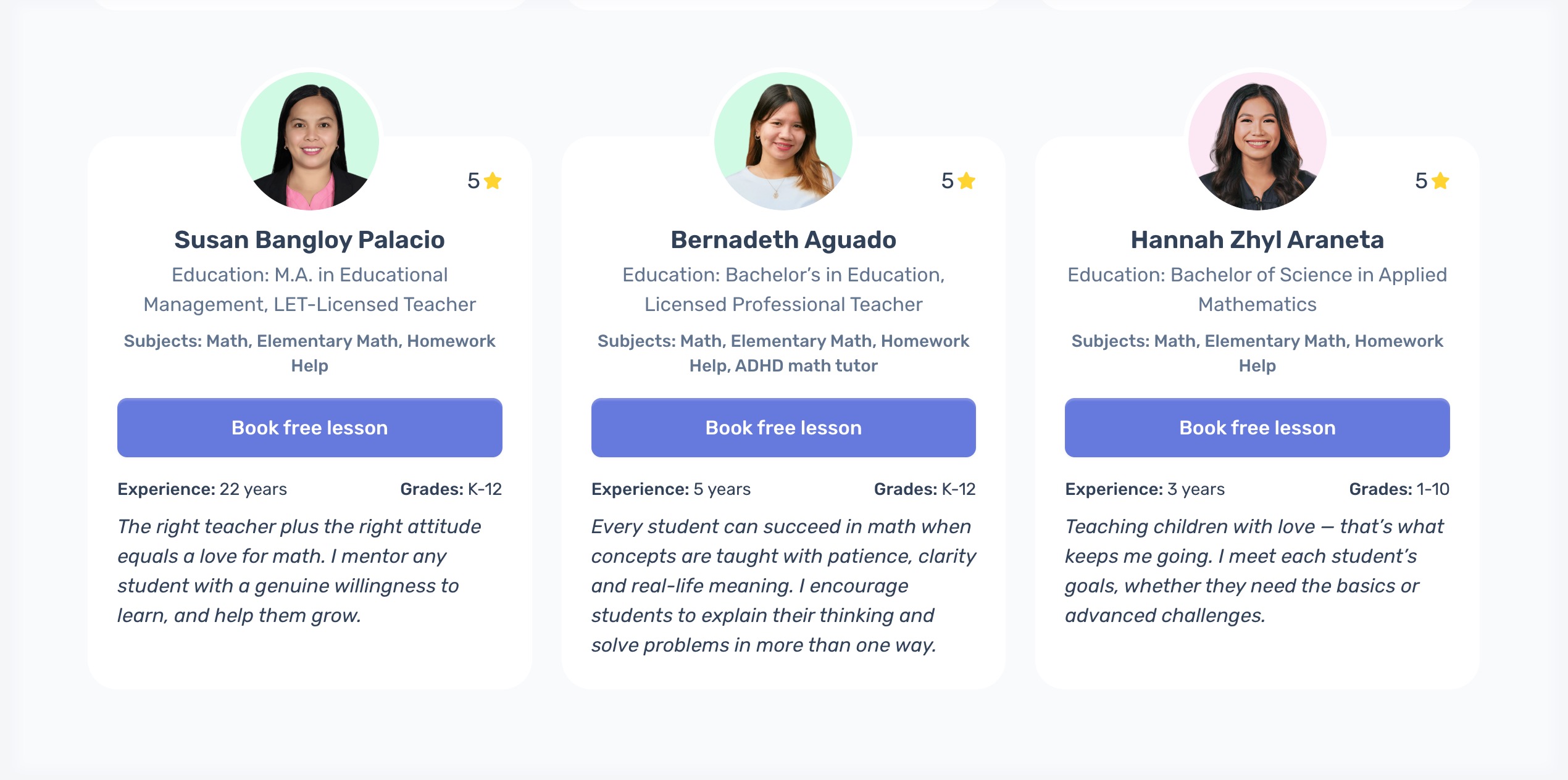Click the star icon on Susan's card
This screenshot has height=780, width=1568.
(493, 181)
